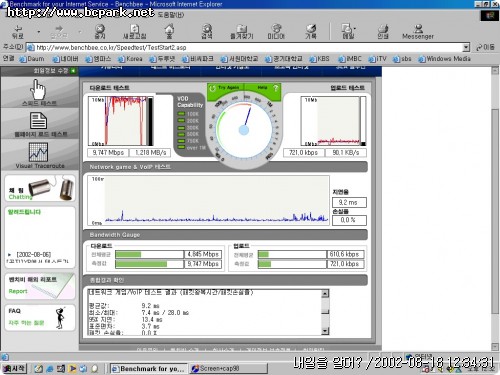
Task: Open the Favorites toolbar icon
Action: (242, 32)
